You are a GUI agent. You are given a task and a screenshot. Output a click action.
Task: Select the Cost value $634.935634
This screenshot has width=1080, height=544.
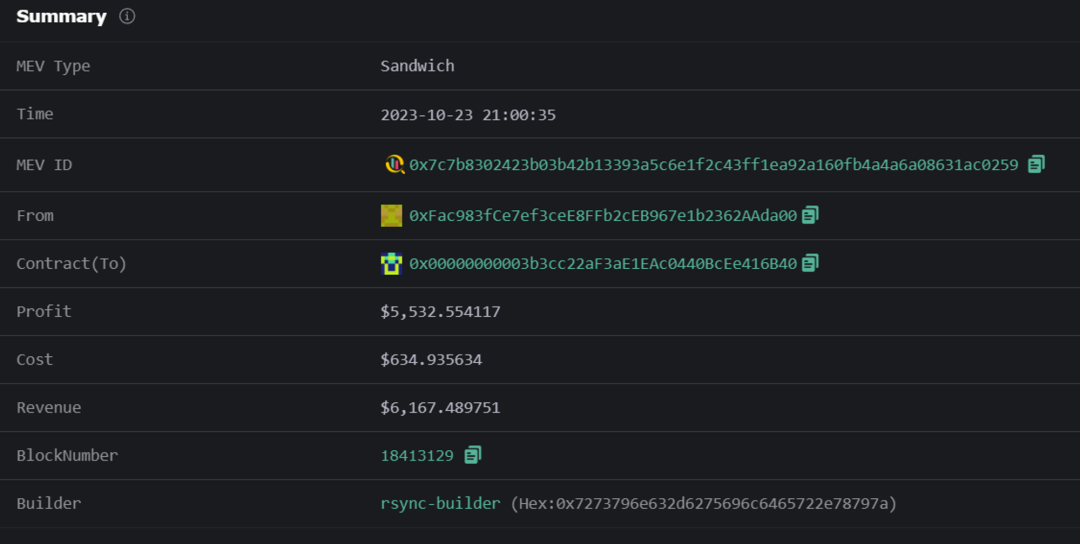coord(431,360)
